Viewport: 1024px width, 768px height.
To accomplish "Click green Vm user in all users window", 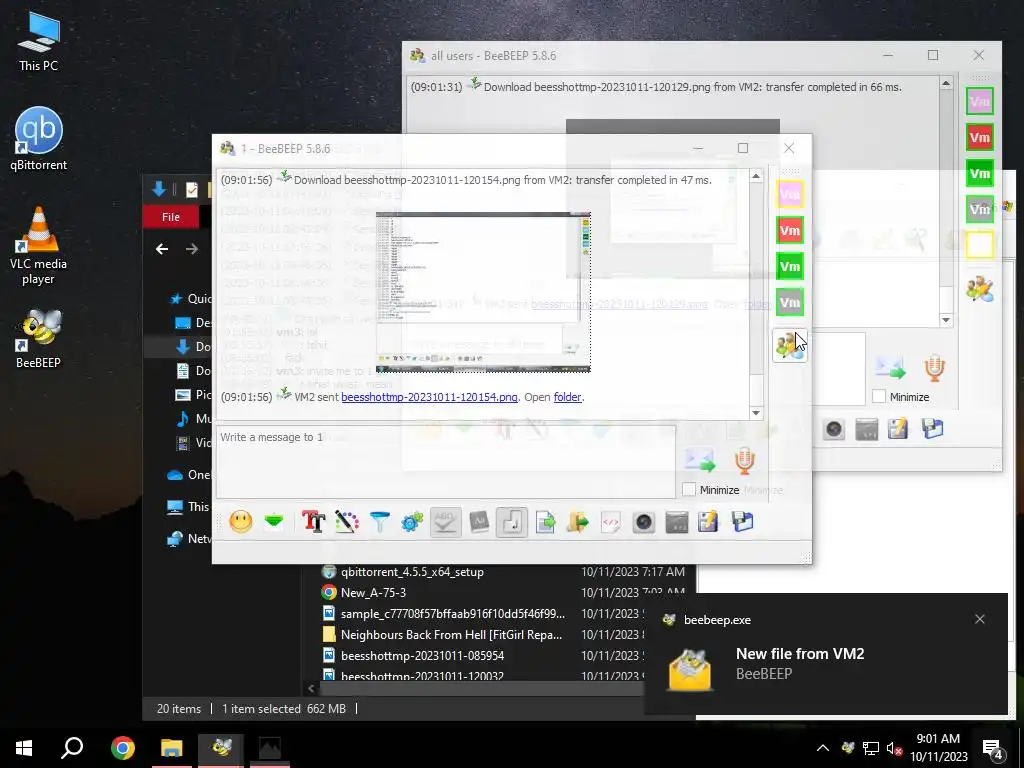I will point(980,173).
